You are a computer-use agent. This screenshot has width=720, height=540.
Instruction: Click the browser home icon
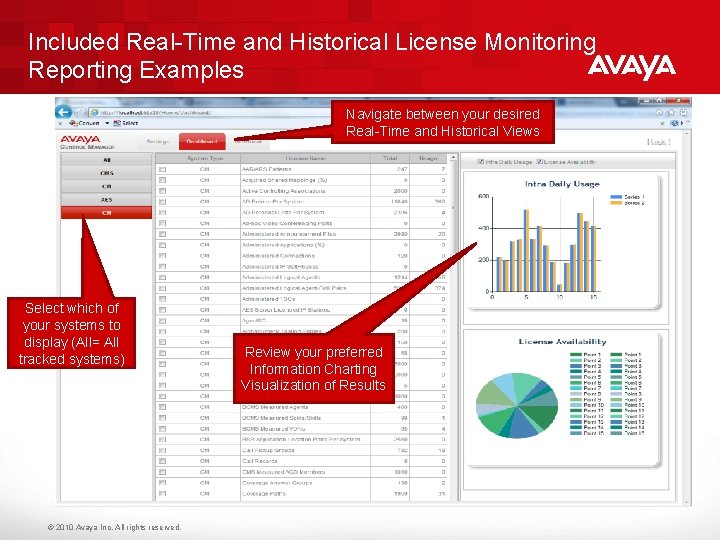pos(659,112)
